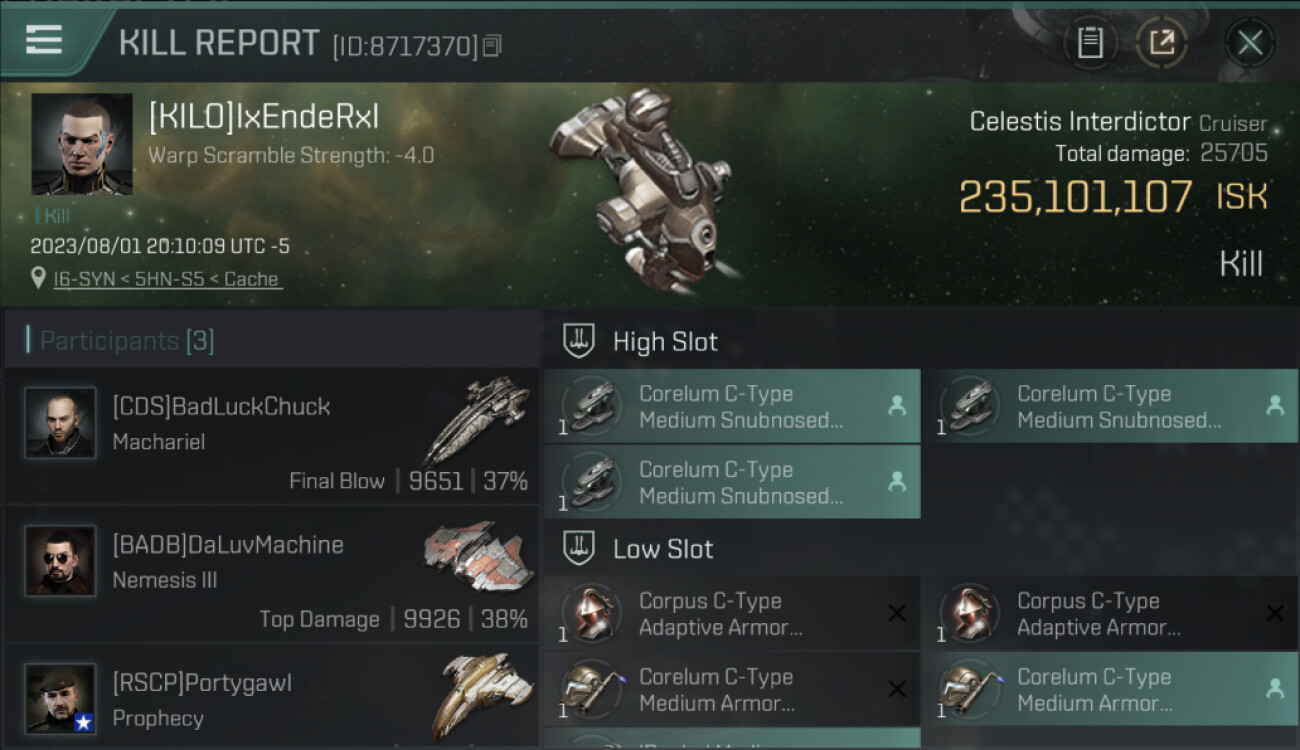1300x750 pixels.
Task: Select the Low Slot section icon
Action: click(x=578, y=548)
